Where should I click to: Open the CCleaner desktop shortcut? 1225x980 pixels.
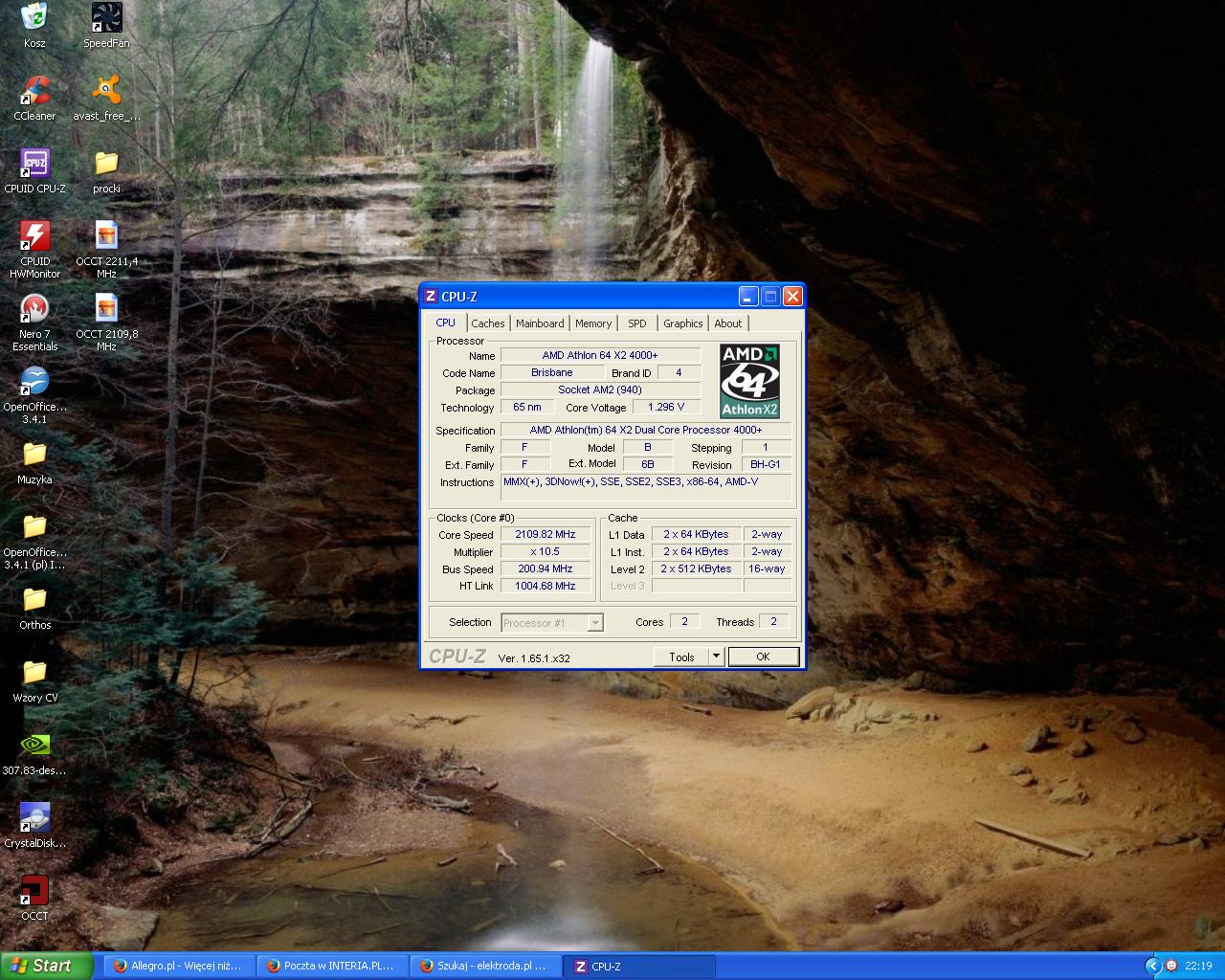(x=34, y=90)
